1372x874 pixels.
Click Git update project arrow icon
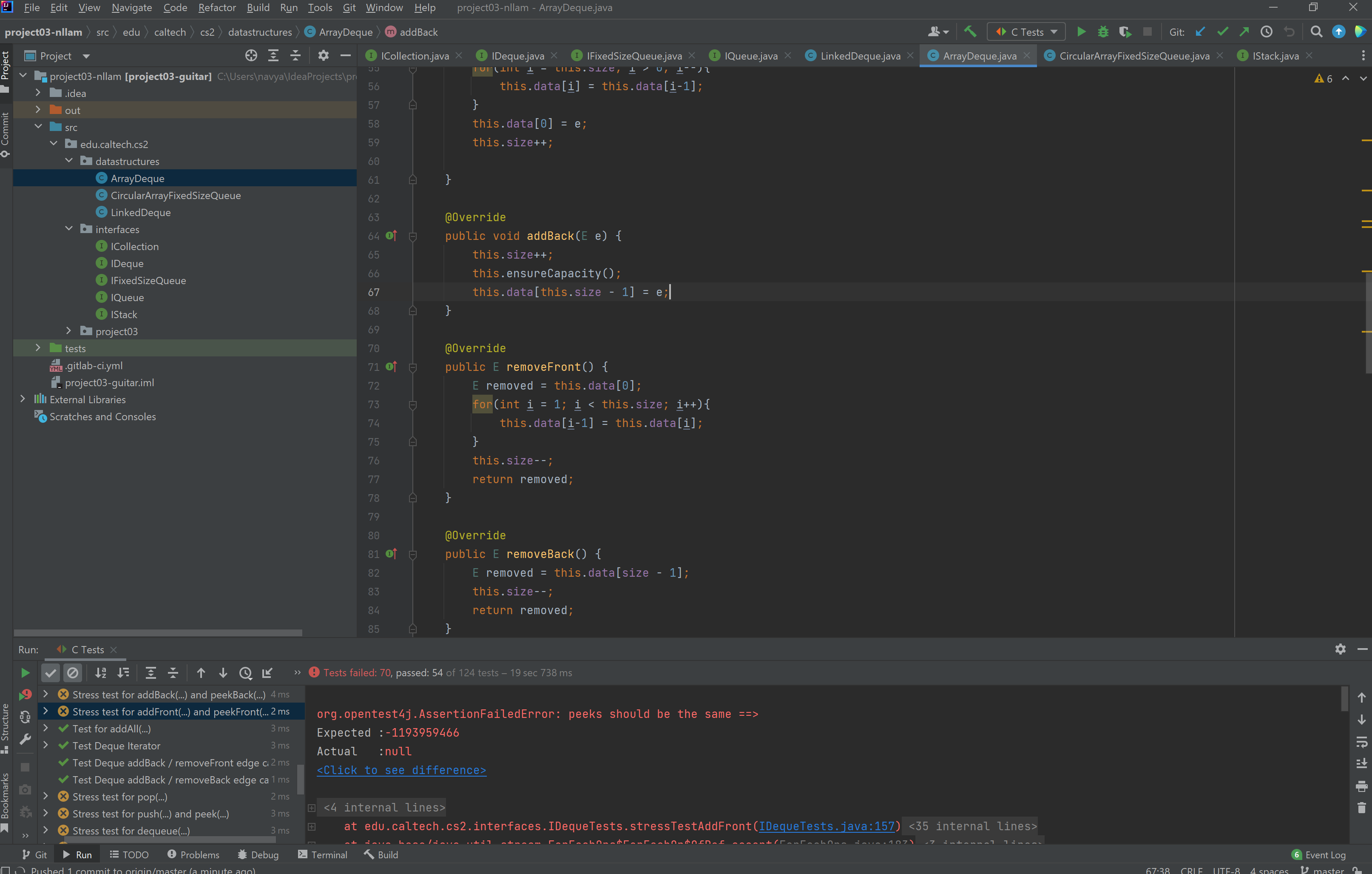1201,32
